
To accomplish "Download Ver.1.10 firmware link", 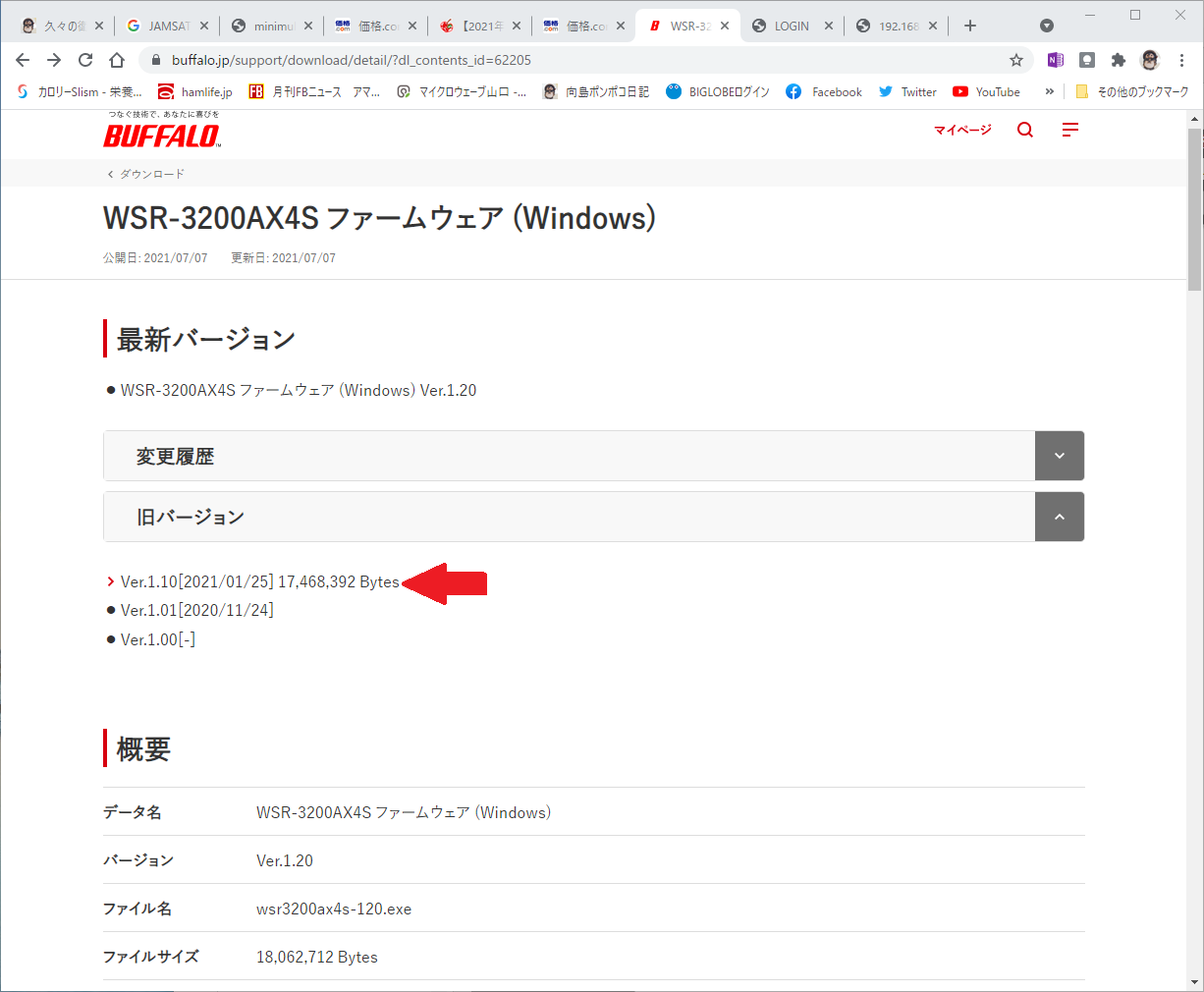I will coord(259,582).
